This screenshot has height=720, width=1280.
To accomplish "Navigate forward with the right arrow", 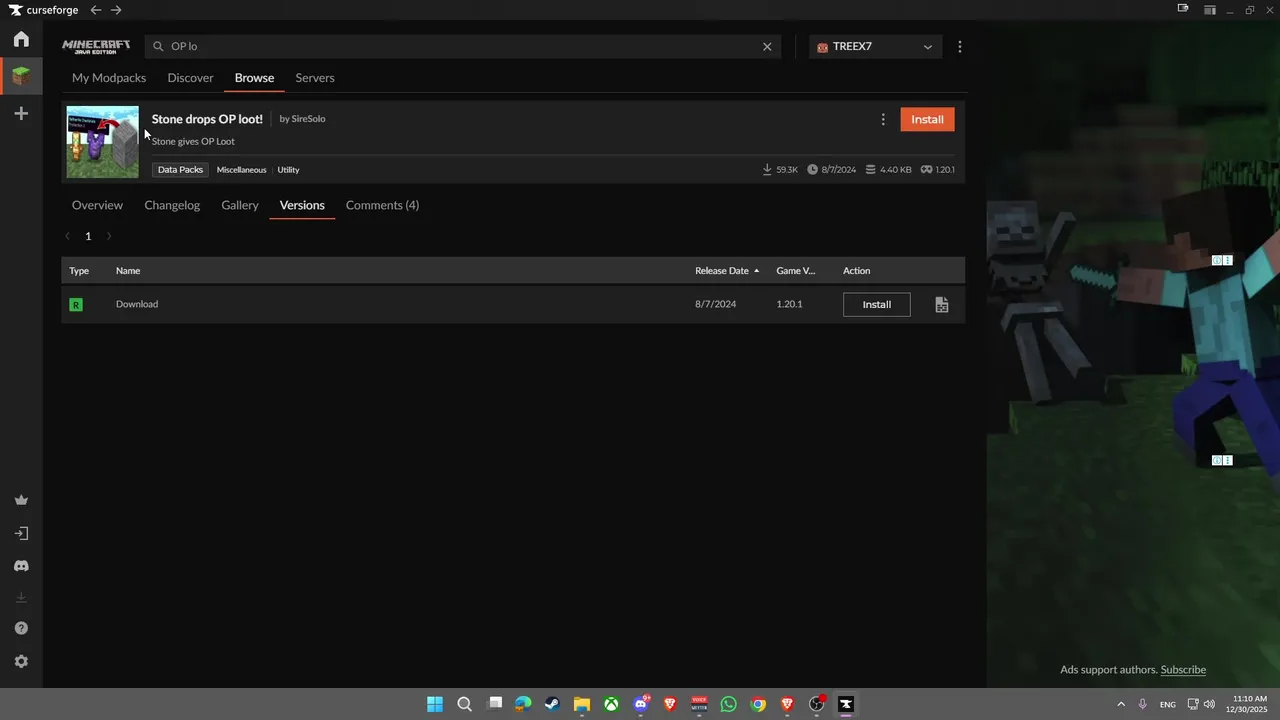I will (x=116, y=10).
